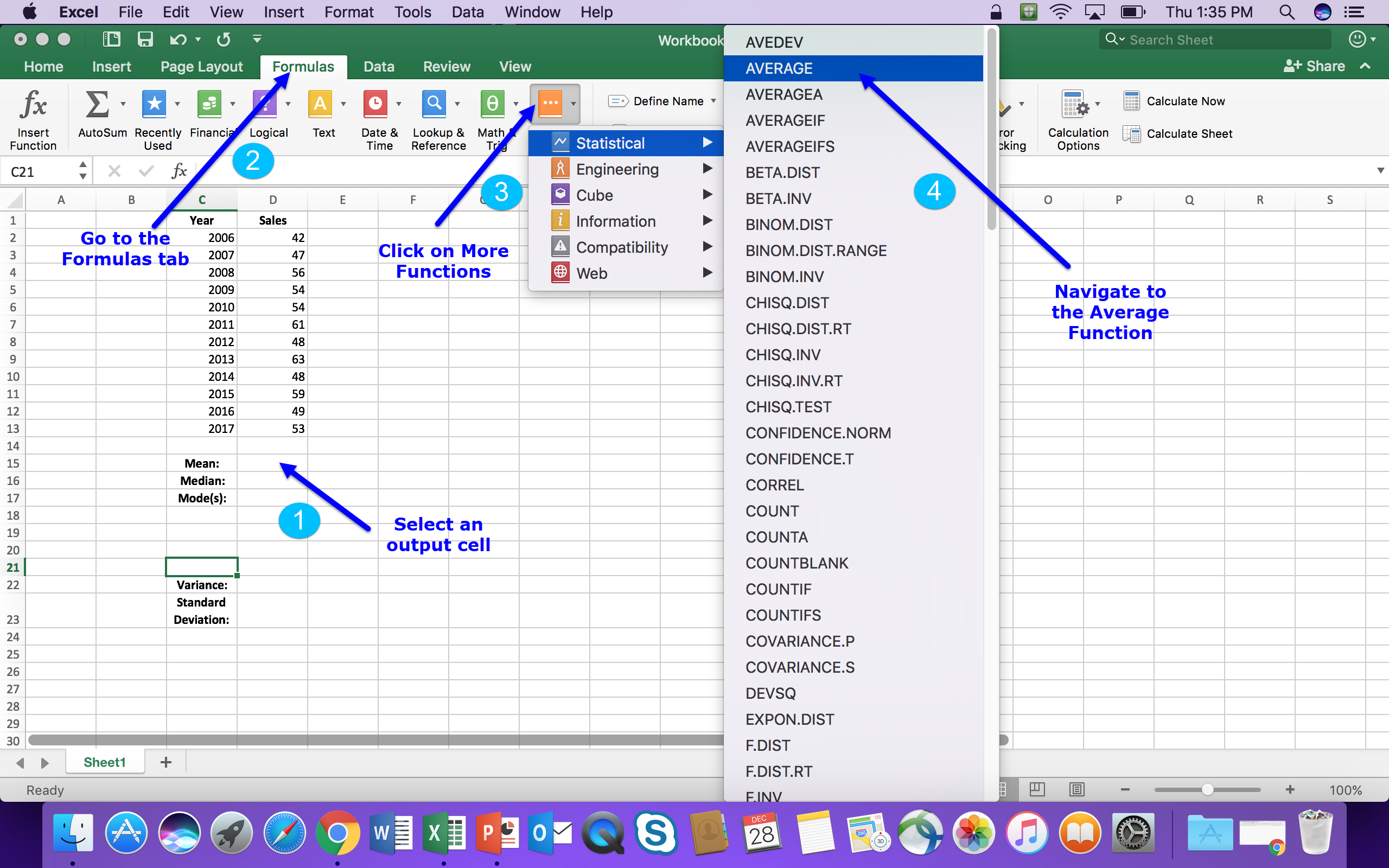This screenshot has width=1389, height=868.
Task: Click the zoom slider handle
Action: point(1208,789)
